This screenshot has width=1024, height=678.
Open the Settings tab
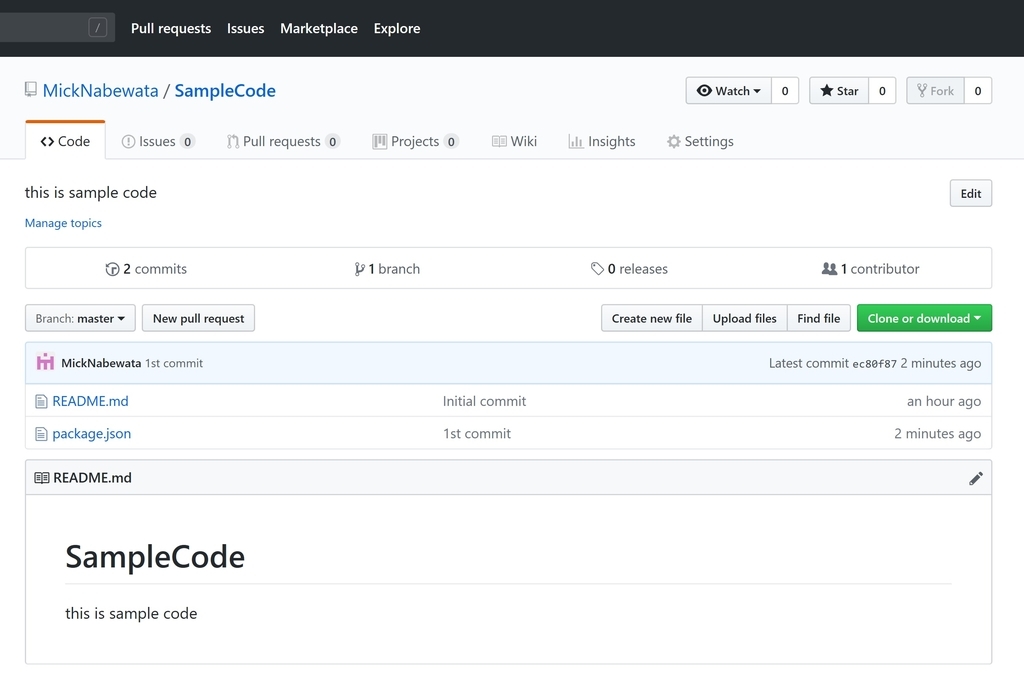[700, 142]
